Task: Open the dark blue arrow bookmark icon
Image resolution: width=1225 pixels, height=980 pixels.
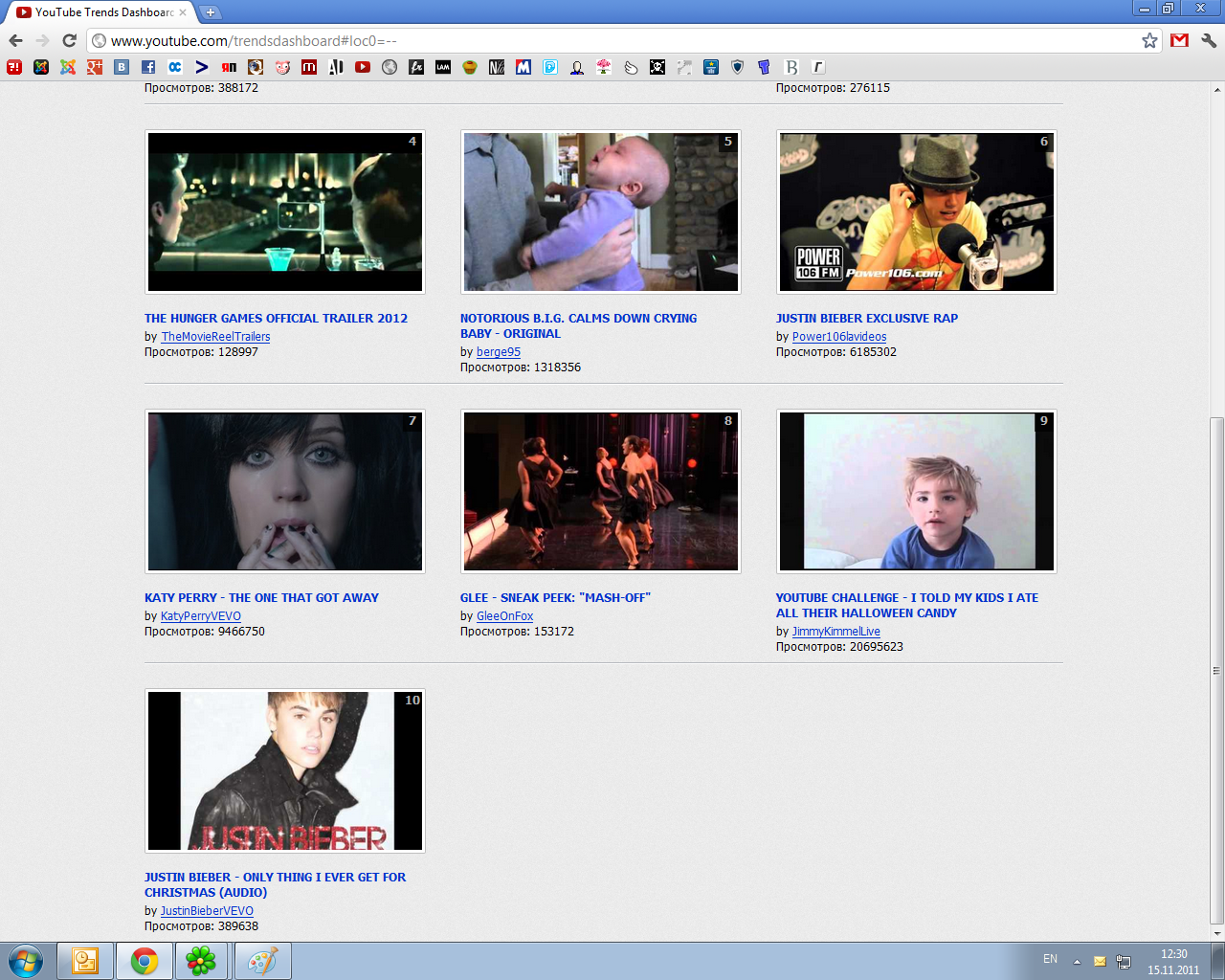Action: click(x=202, y=67)
